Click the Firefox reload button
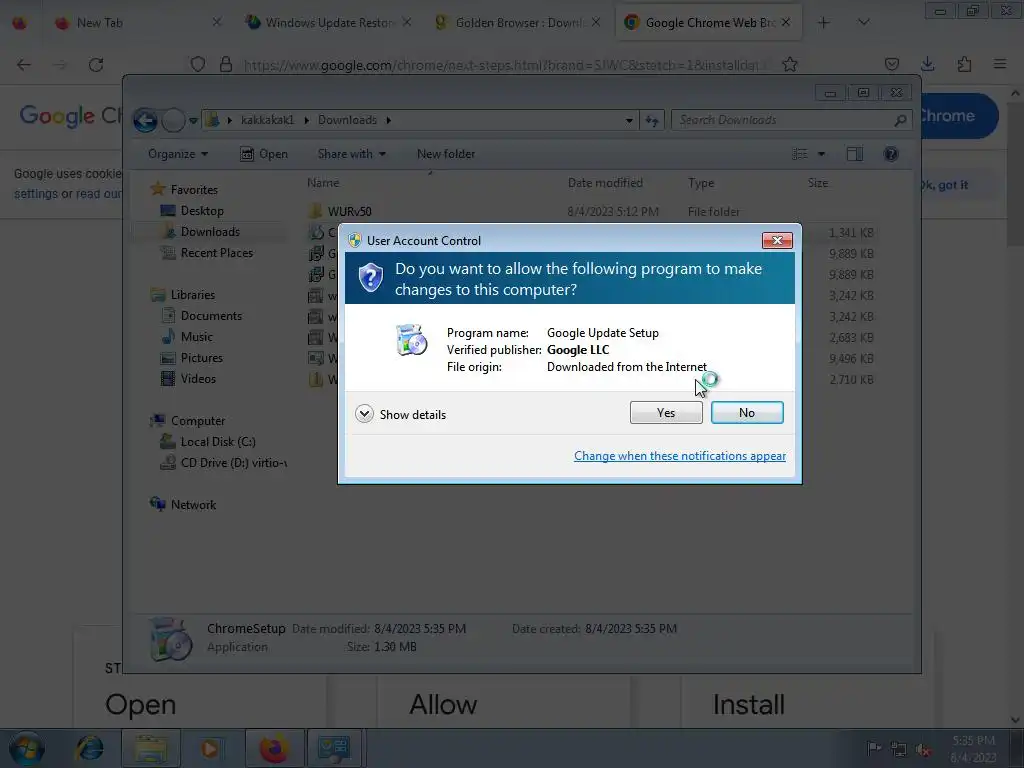 96,65
